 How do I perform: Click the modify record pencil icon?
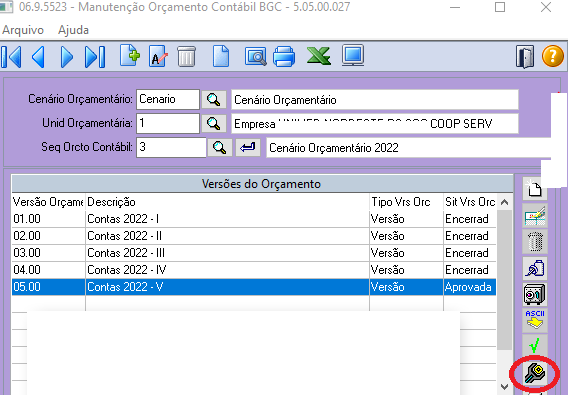coord(158,56)
